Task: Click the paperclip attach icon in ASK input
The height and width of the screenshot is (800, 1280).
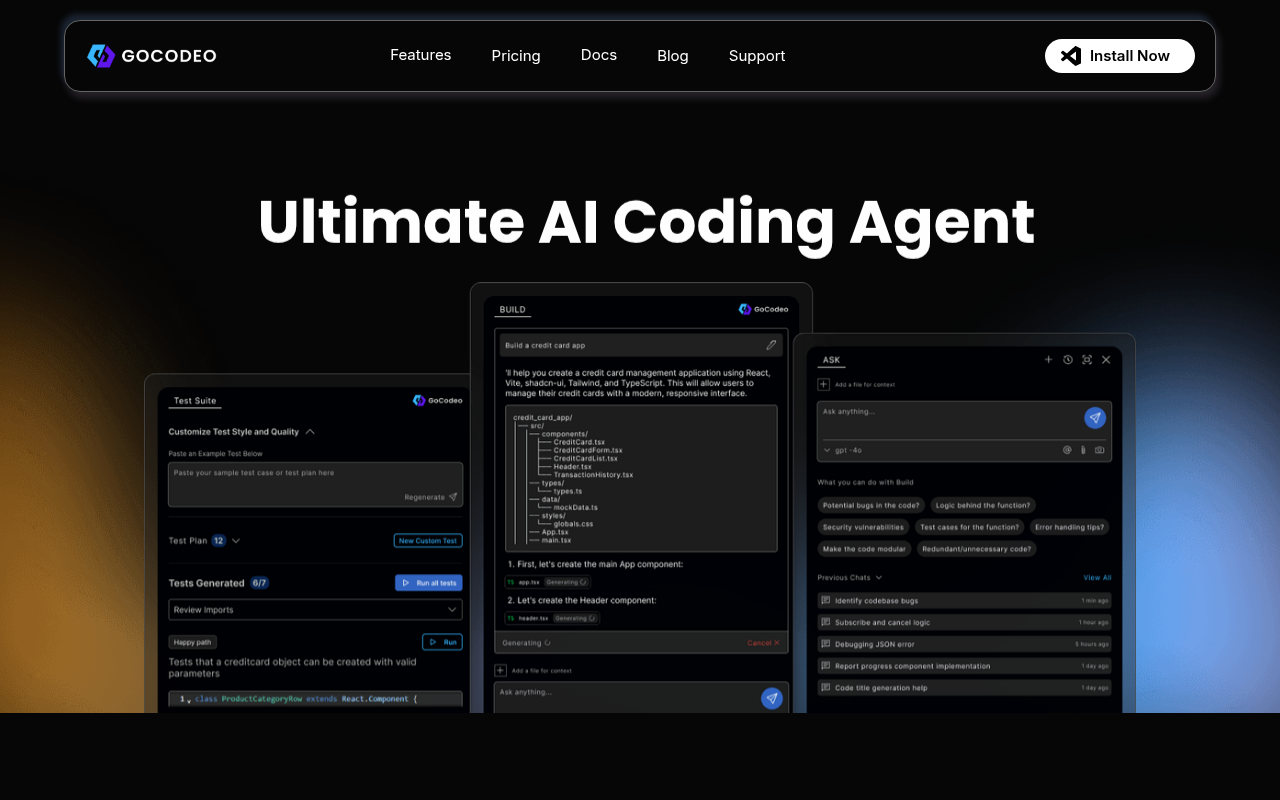Action: coord(1083,450)
